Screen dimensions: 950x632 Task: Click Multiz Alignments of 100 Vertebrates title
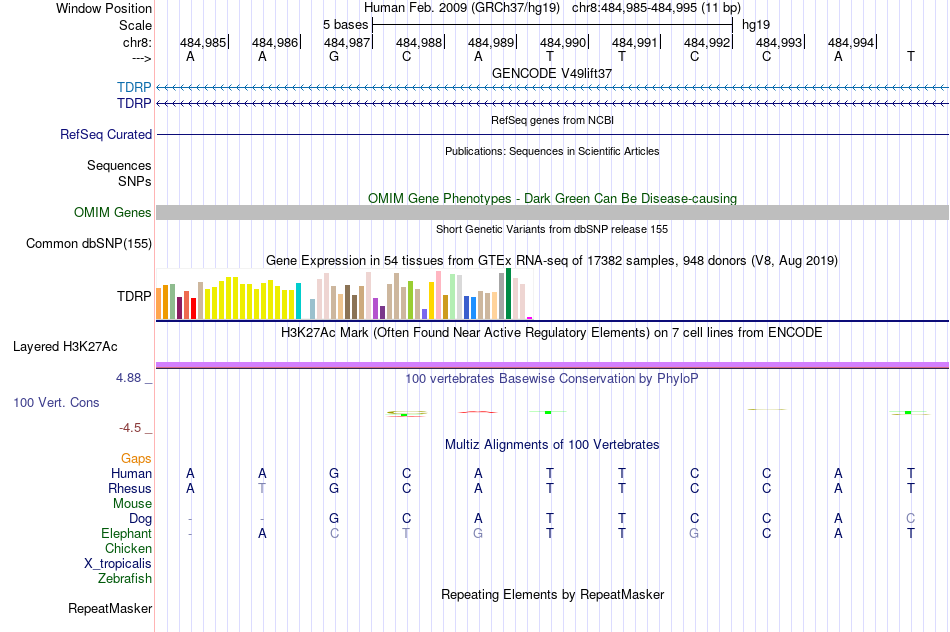pyautogui.click(x=552, y=445)
